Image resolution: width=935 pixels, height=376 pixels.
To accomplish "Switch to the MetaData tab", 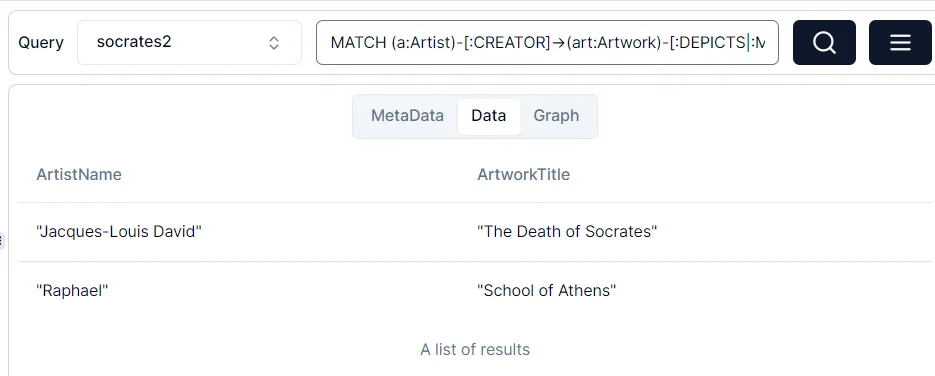I will coord(407,116).
